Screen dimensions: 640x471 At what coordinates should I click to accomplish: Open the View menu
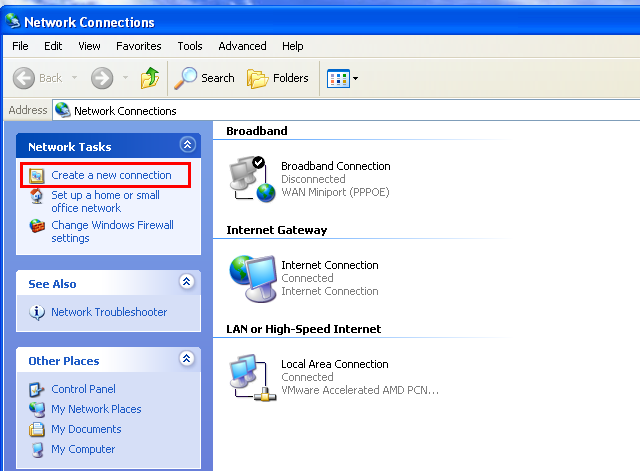tap(89, 46)
